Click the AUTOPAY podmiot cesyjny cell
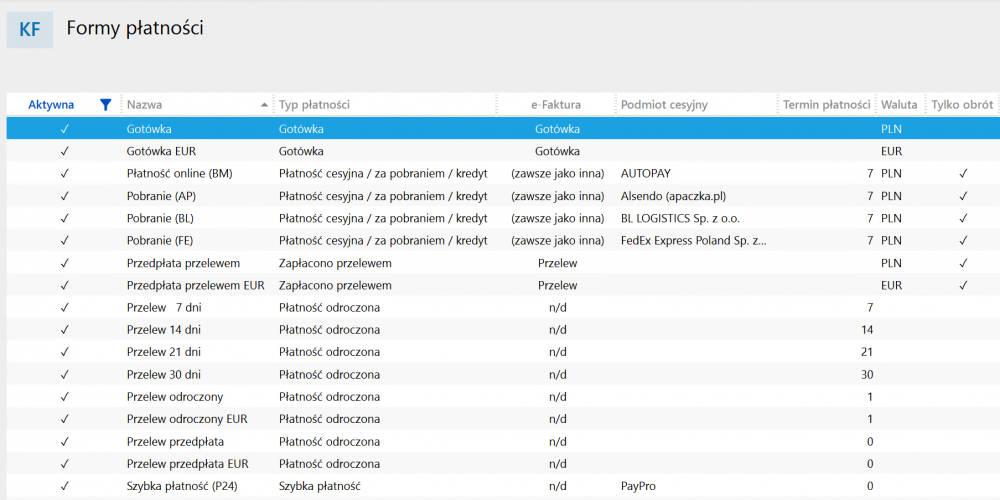This screenshot has width=1000, height=500. (645, 173)
